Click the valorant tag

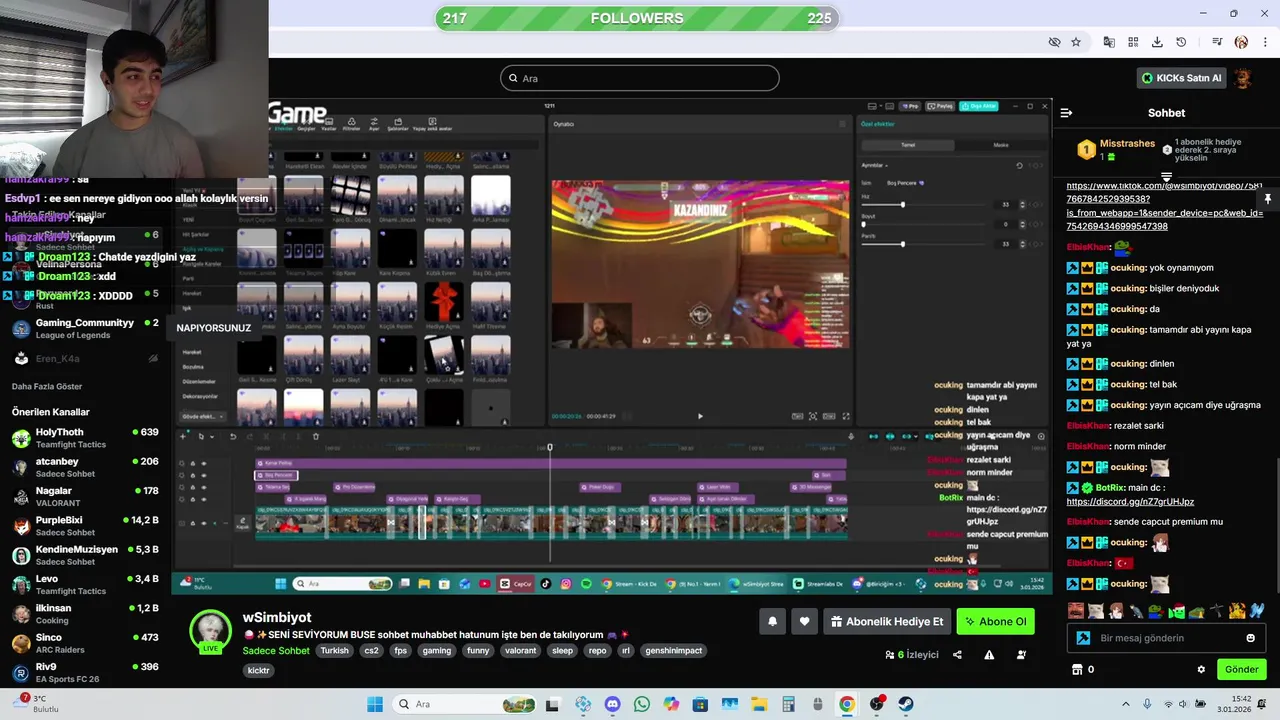coord(521,651)
